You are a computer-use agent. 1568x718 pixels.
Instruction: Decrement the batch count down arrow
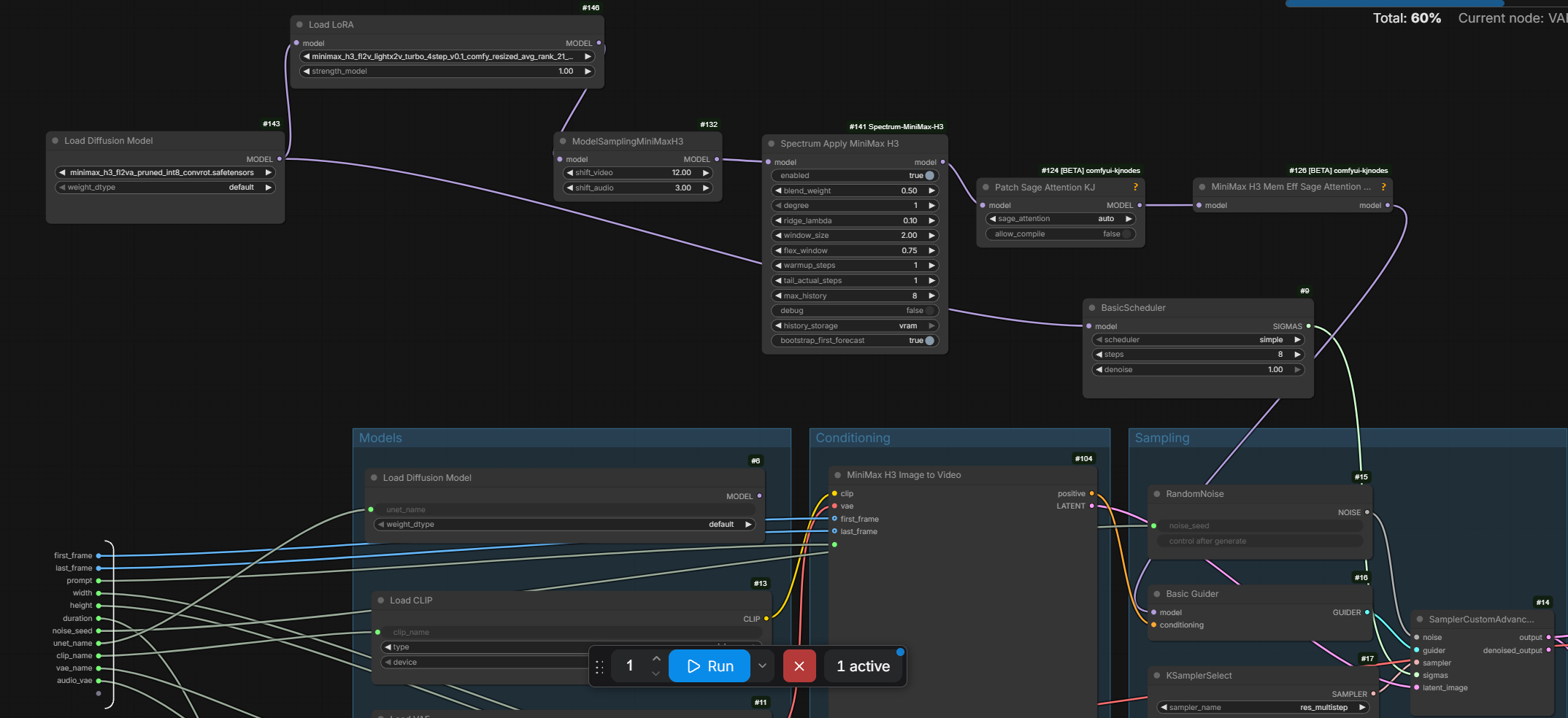coord(656,673)
